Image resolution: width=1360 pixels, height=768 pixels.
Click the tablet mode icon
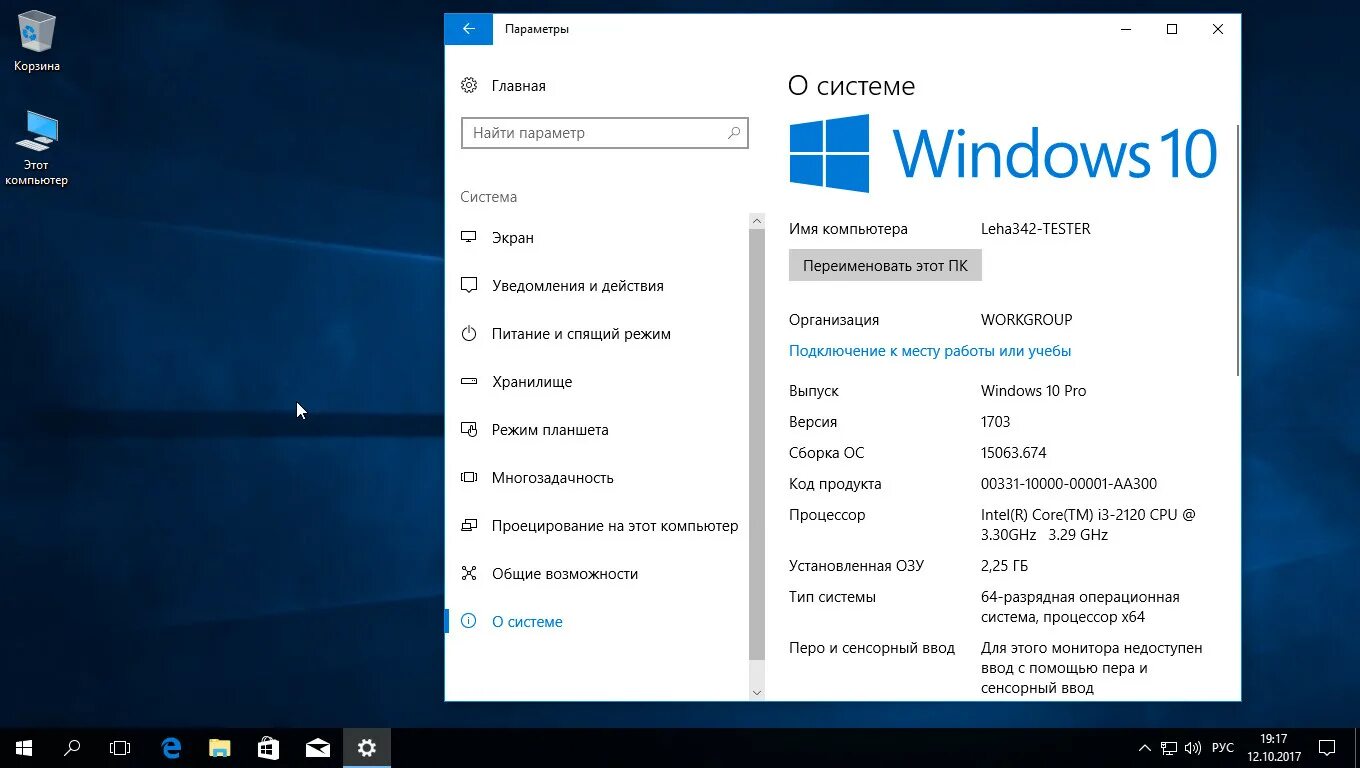469,430
